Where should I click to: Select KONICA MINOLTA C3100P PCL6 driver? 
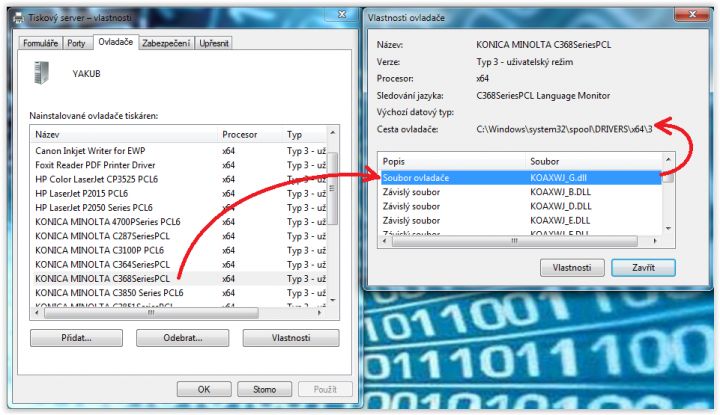[180, 250]
